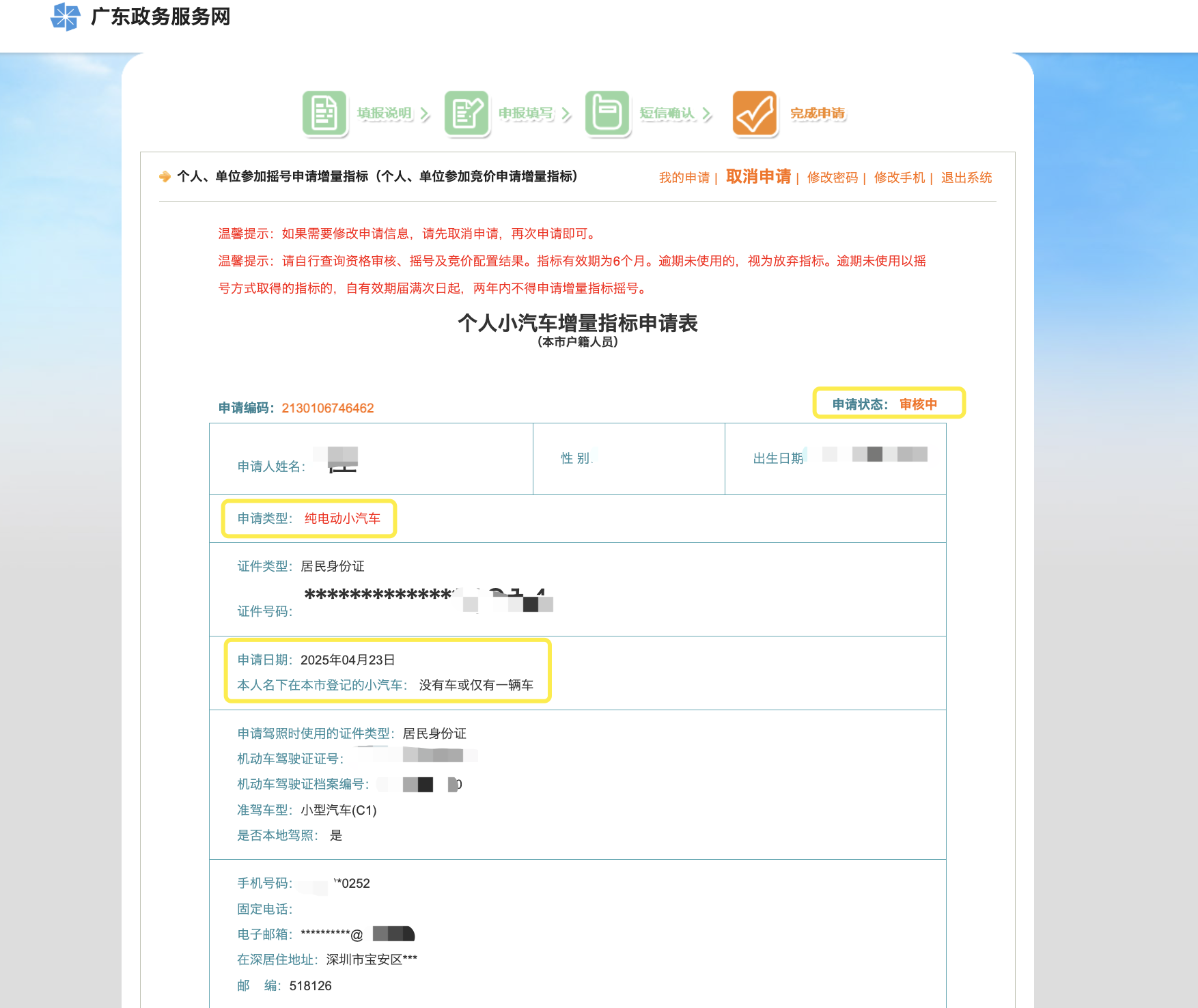Click the 填报说明 step label
The image size is (1198, 1008).
pyautogui.click(x=384, y=113)
